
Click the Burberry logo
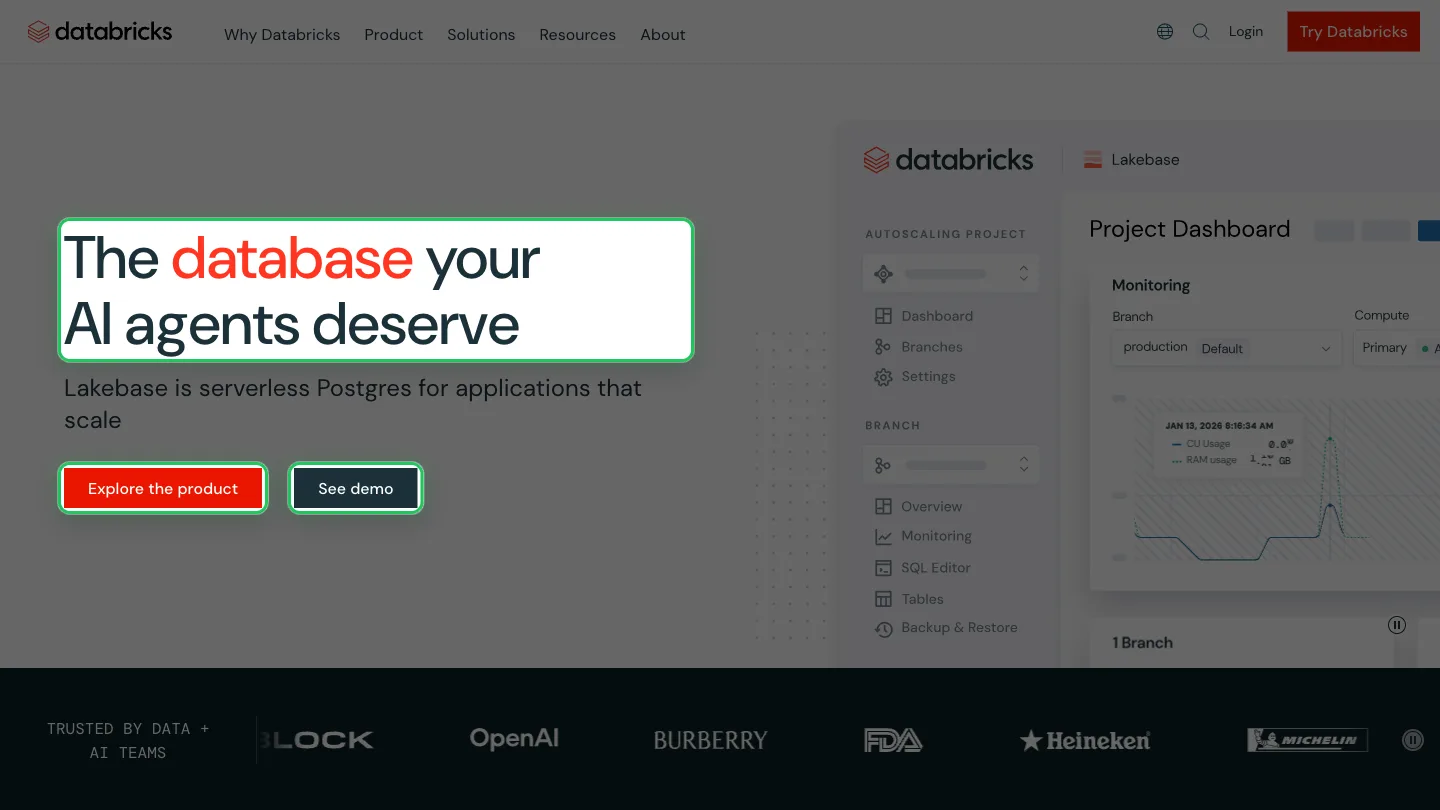pyautogui.click(x=710, y=741)
